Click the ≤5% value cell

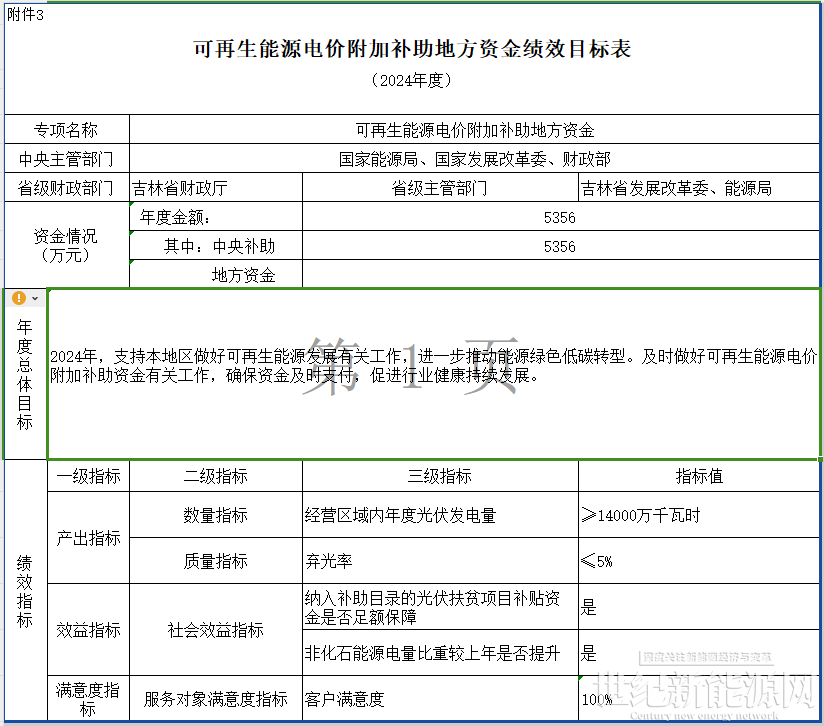click(699, 561)
